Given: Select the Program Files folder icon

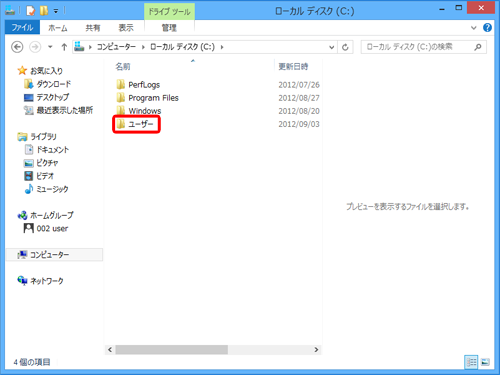Looking at the screenshot, I should 121,98.
